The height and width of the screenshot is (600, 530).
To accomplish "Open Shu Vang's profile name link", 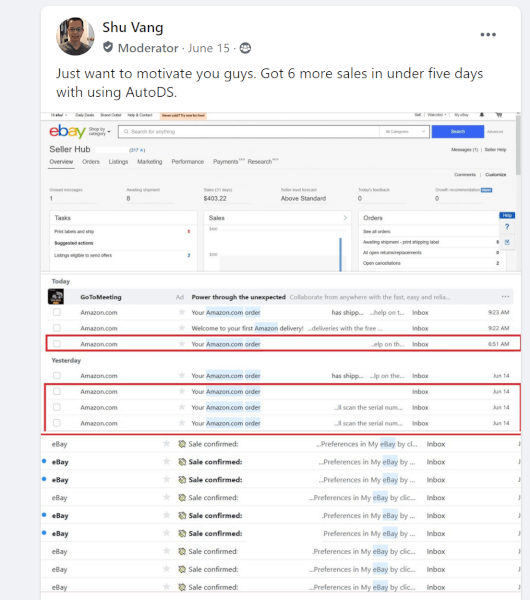I will pos(133,27).
